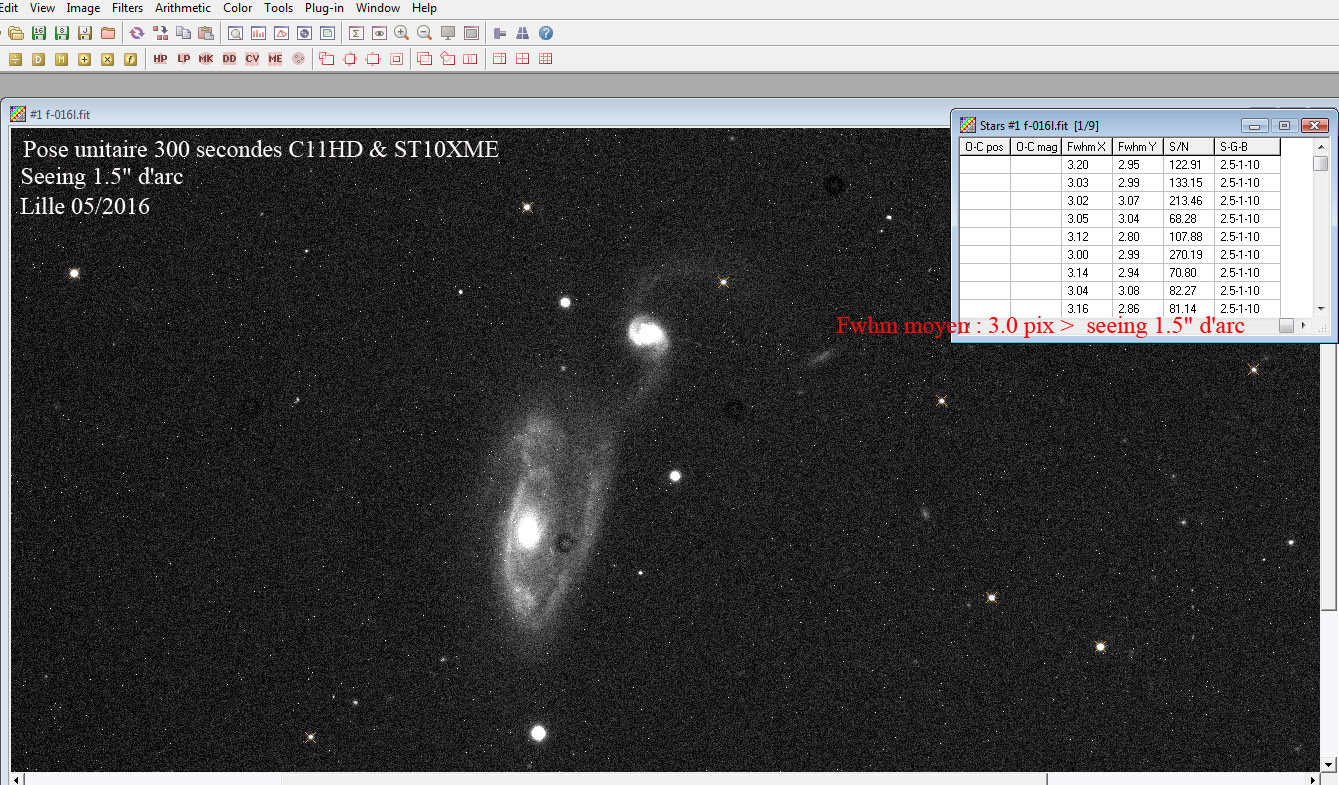Image resolution: width=1339 pixels, height=785 pixels.
Task: Click the yellow open-folder icon
Action: click(x=16, y=33)
